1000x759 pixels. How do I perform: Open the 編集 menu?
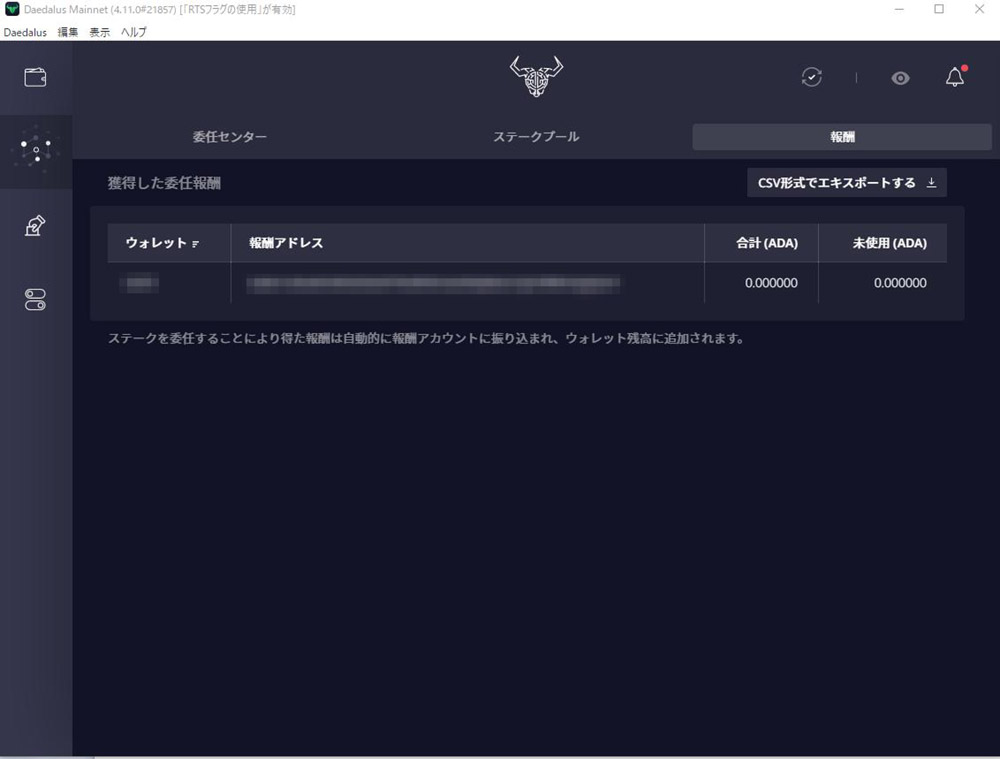point(68,32)
